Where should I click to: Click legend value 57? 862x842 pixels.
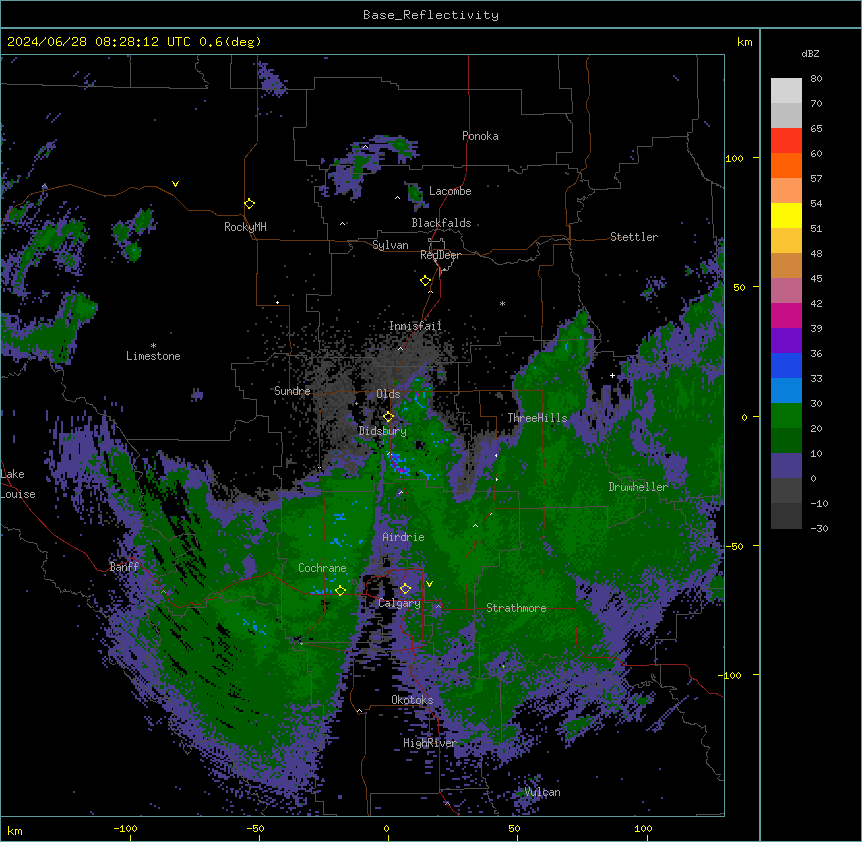816,179
